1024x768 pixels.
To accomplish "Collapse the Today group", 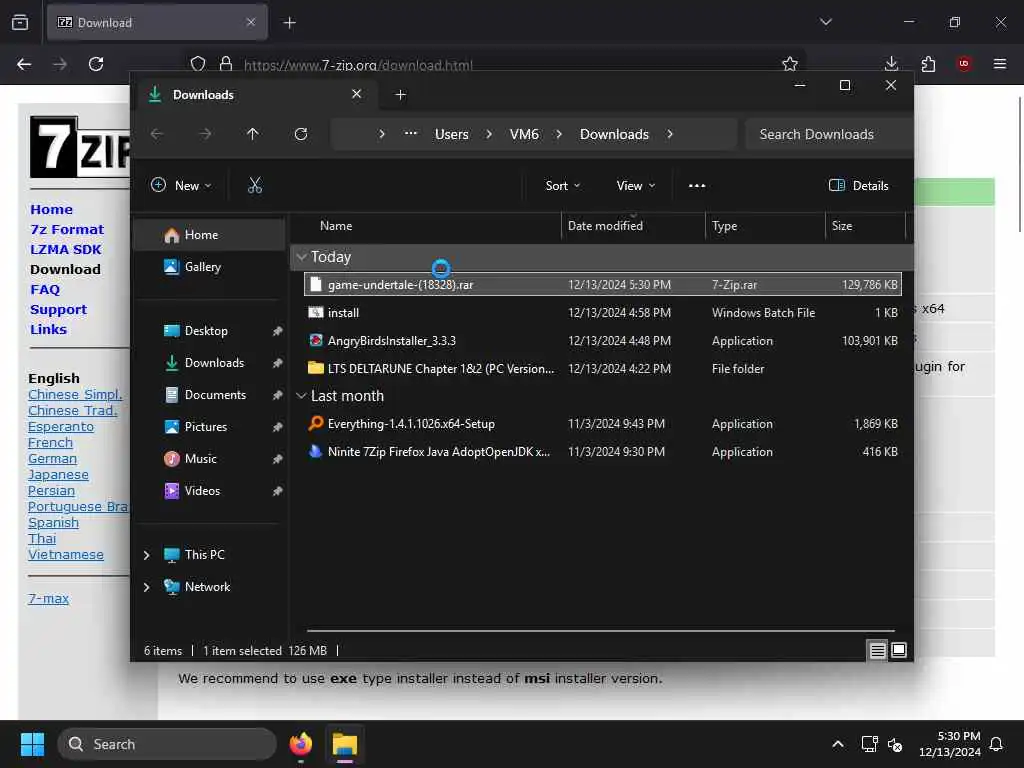I will coord(301,257).
